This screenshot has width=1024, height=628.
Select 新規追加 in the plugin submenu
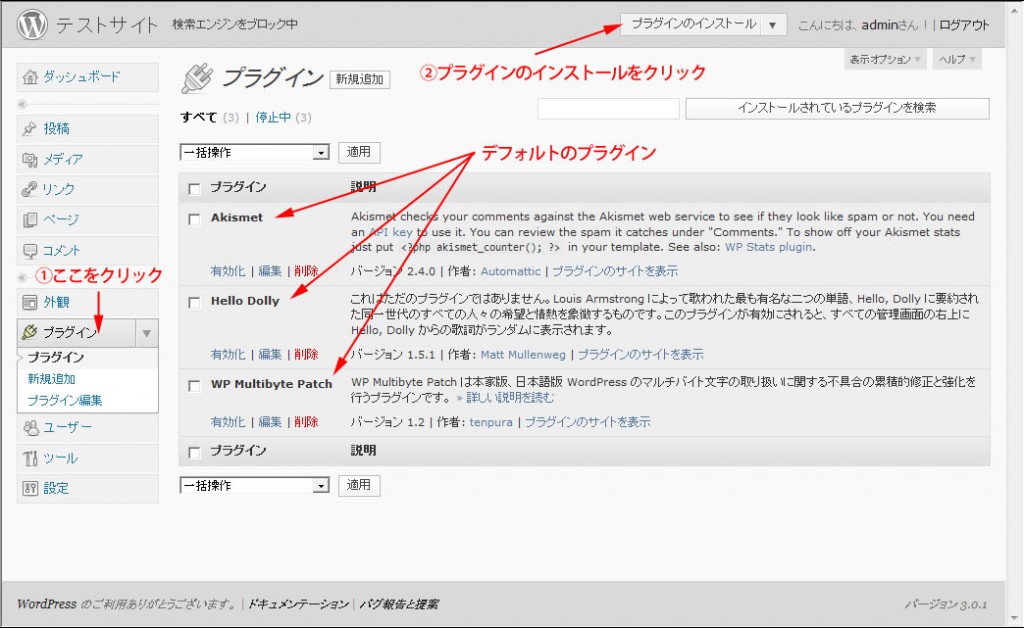pyautogui.click(x=52, y=379)
